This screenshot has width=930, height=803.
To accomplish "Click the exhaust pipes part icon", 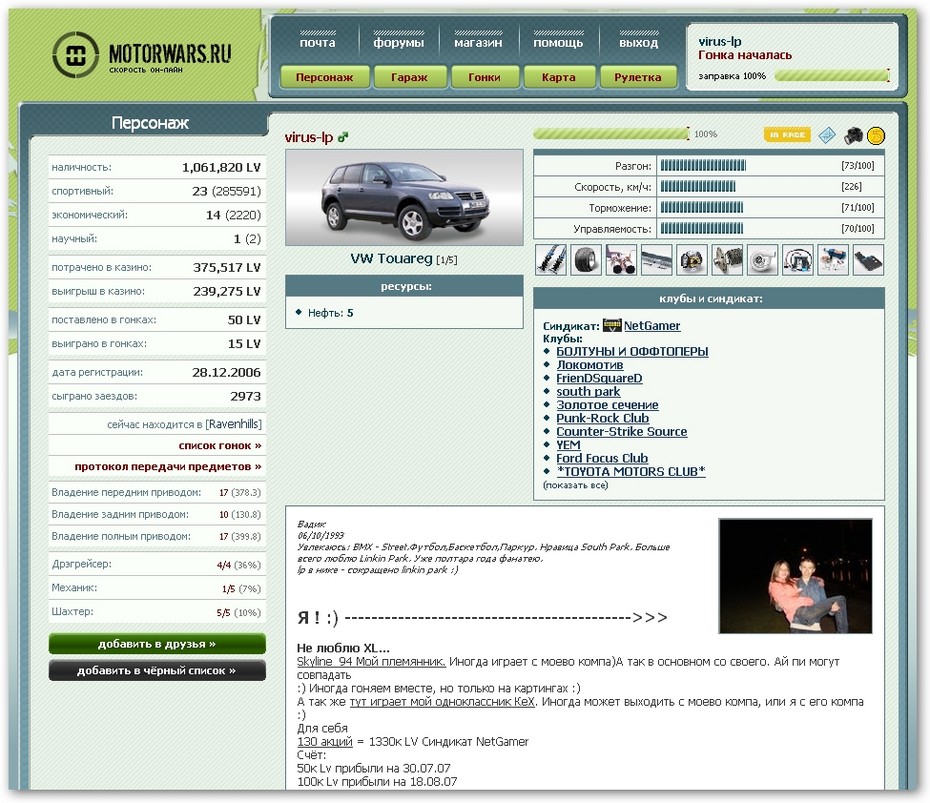I will pyautogui.click(x=621, y=260).
